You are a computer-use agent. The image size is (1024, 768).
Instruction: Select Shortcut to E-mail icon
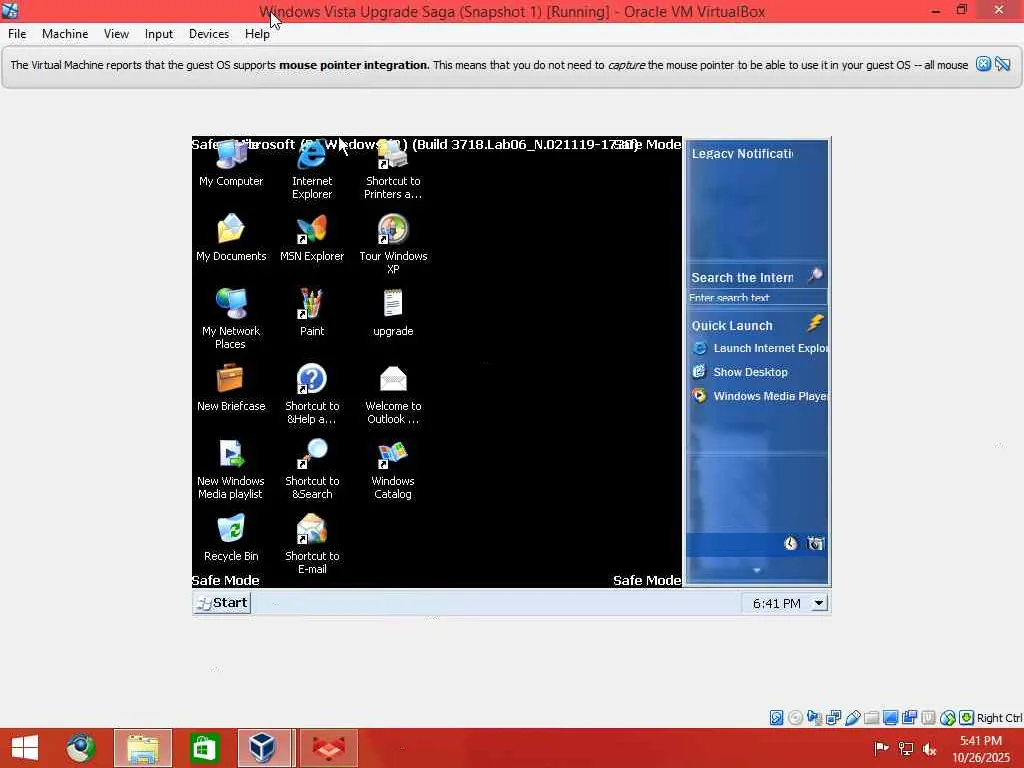(x=312, y=543)
